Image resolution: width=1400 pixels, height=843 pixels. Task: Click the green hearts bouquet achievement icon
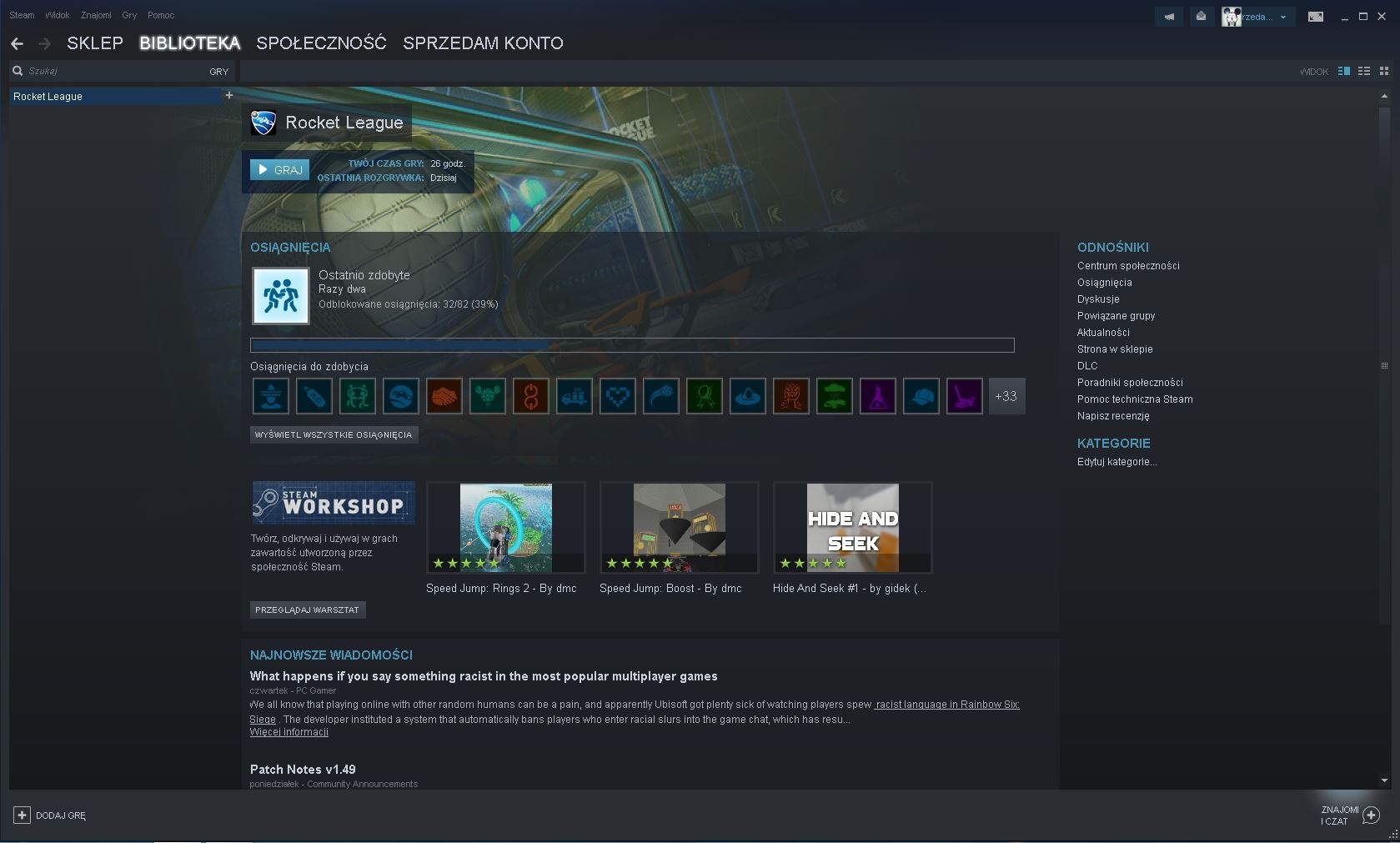pos(488,396)
